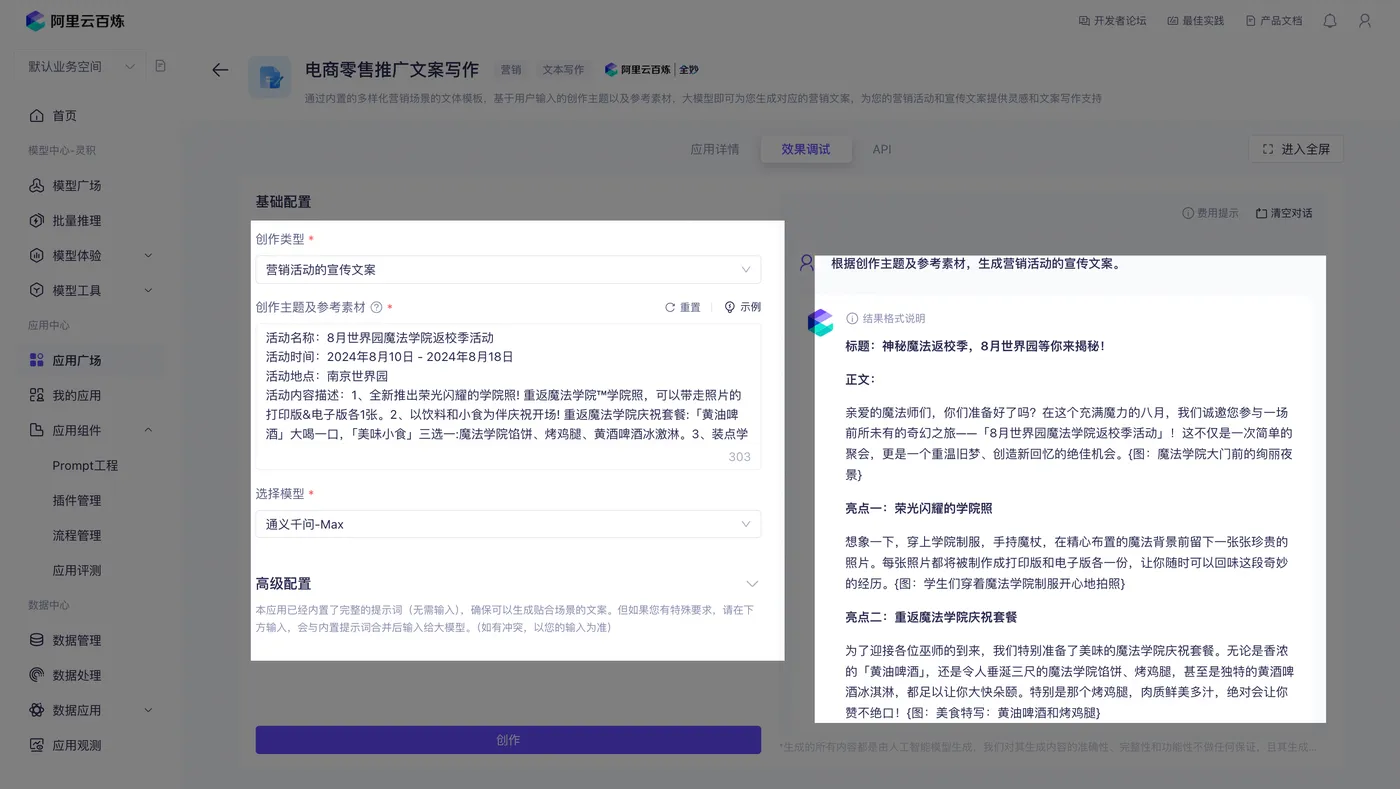Click the 我的应用 icon in sidebar

tap(37, 396)
